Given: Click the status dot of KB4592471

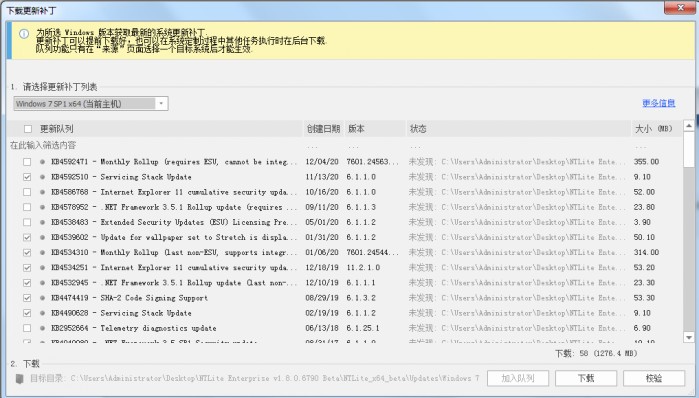Looking at the screenshot, I should (42, 162).
